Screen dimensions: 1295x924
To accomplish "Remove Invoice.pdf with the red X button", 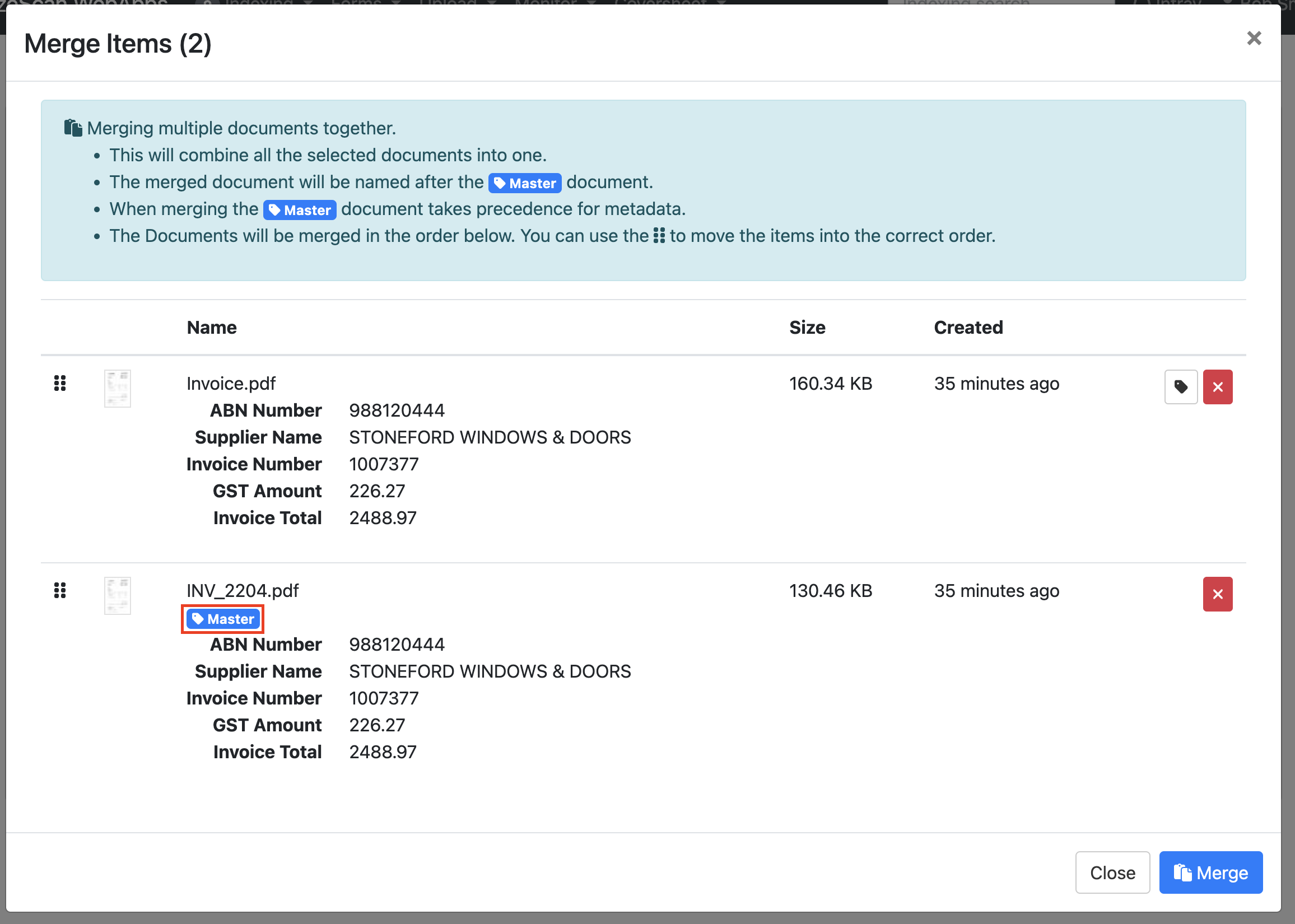I will (x=1217, y=387).
